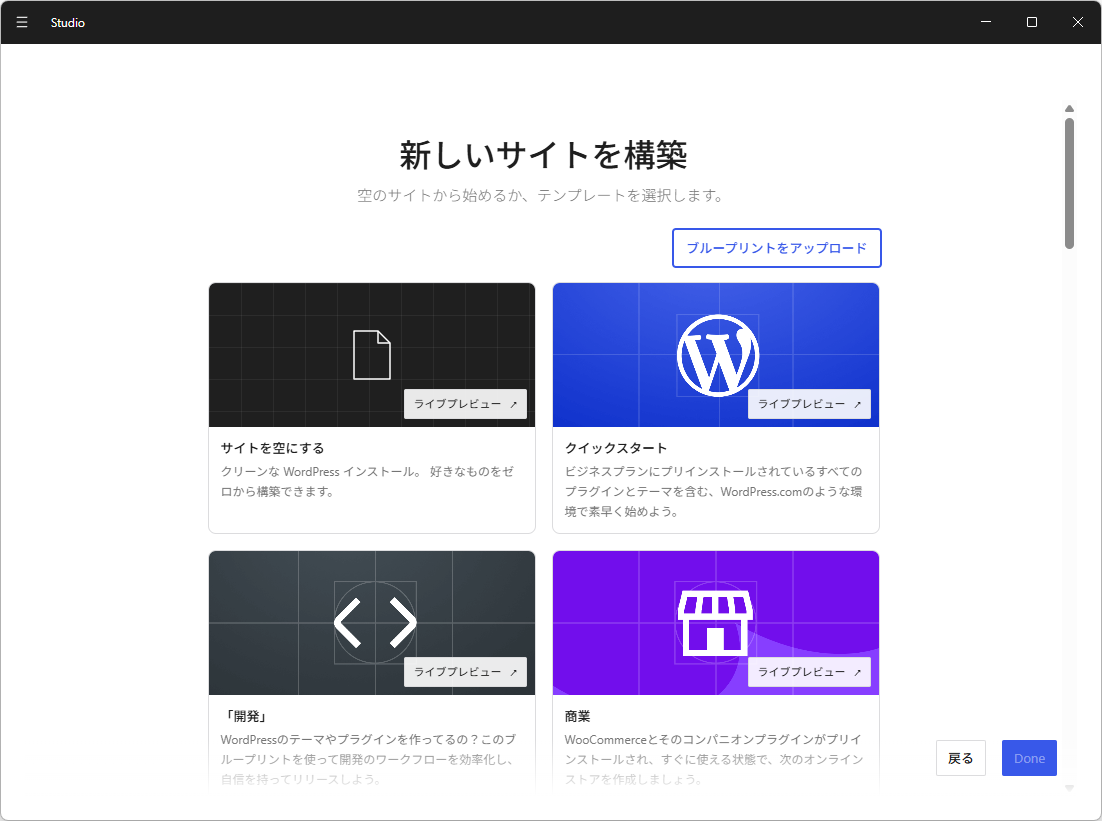Click the Done button
Viewport: 1102px width, 821px height.
[1029, 758]
